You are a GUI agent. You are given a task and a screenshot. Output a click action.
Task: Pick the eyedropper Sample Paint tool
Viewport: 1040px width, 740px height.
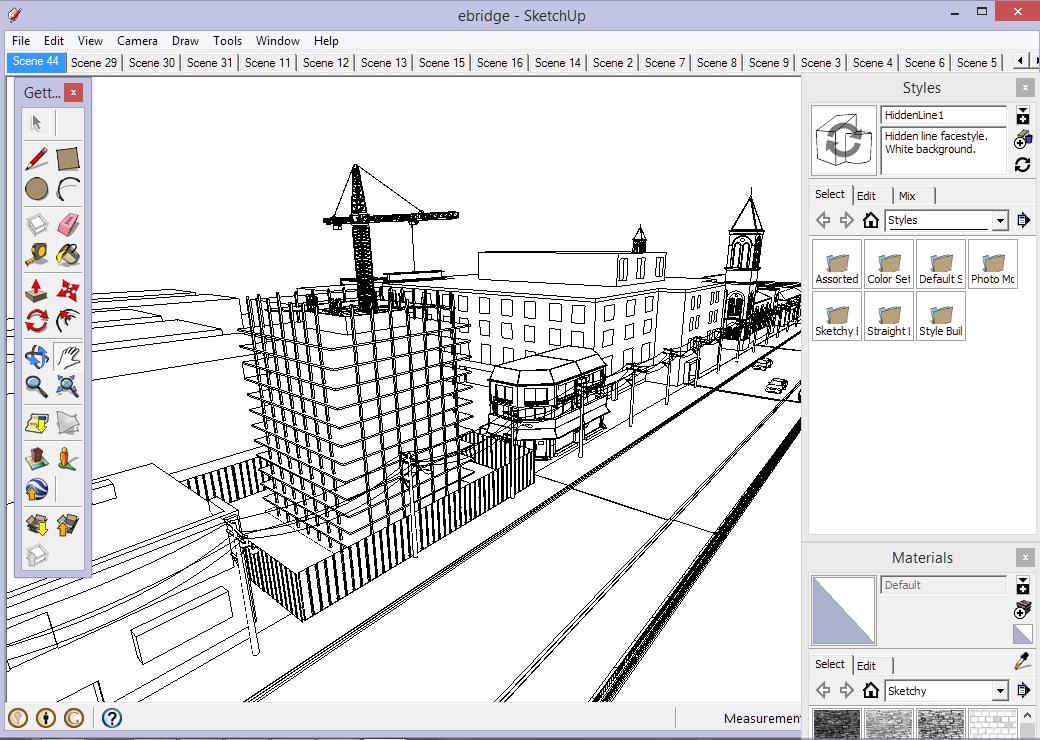pyautogui.click(x=1022, y=661)
